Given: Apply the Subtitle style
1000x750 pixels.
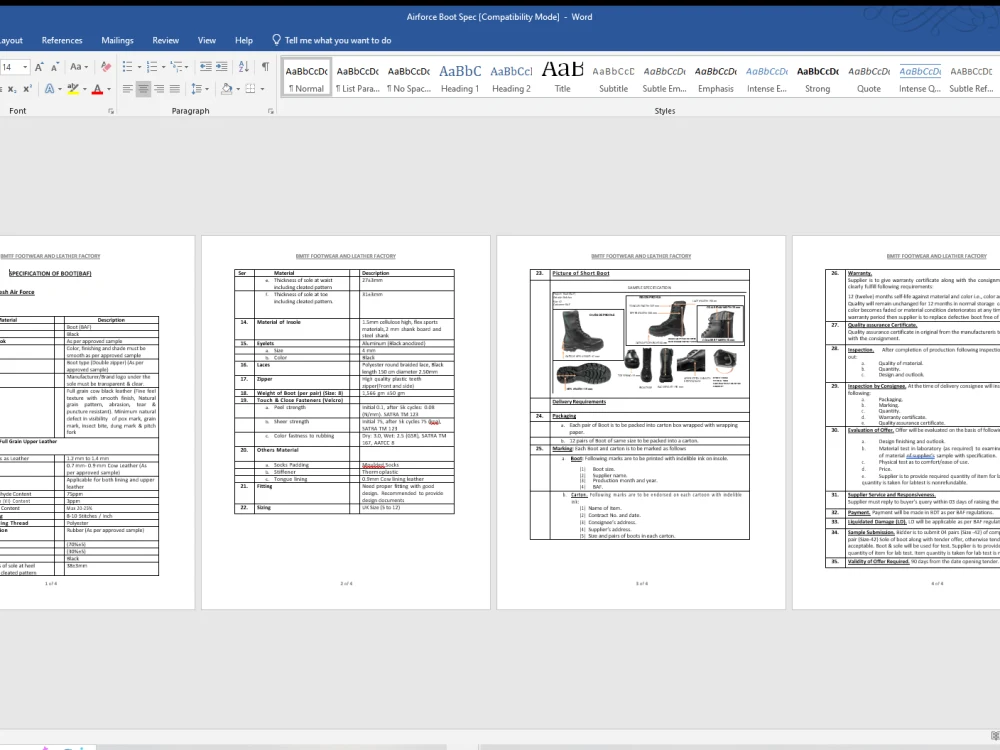Looking at the screenshot, I should [614, 78].
